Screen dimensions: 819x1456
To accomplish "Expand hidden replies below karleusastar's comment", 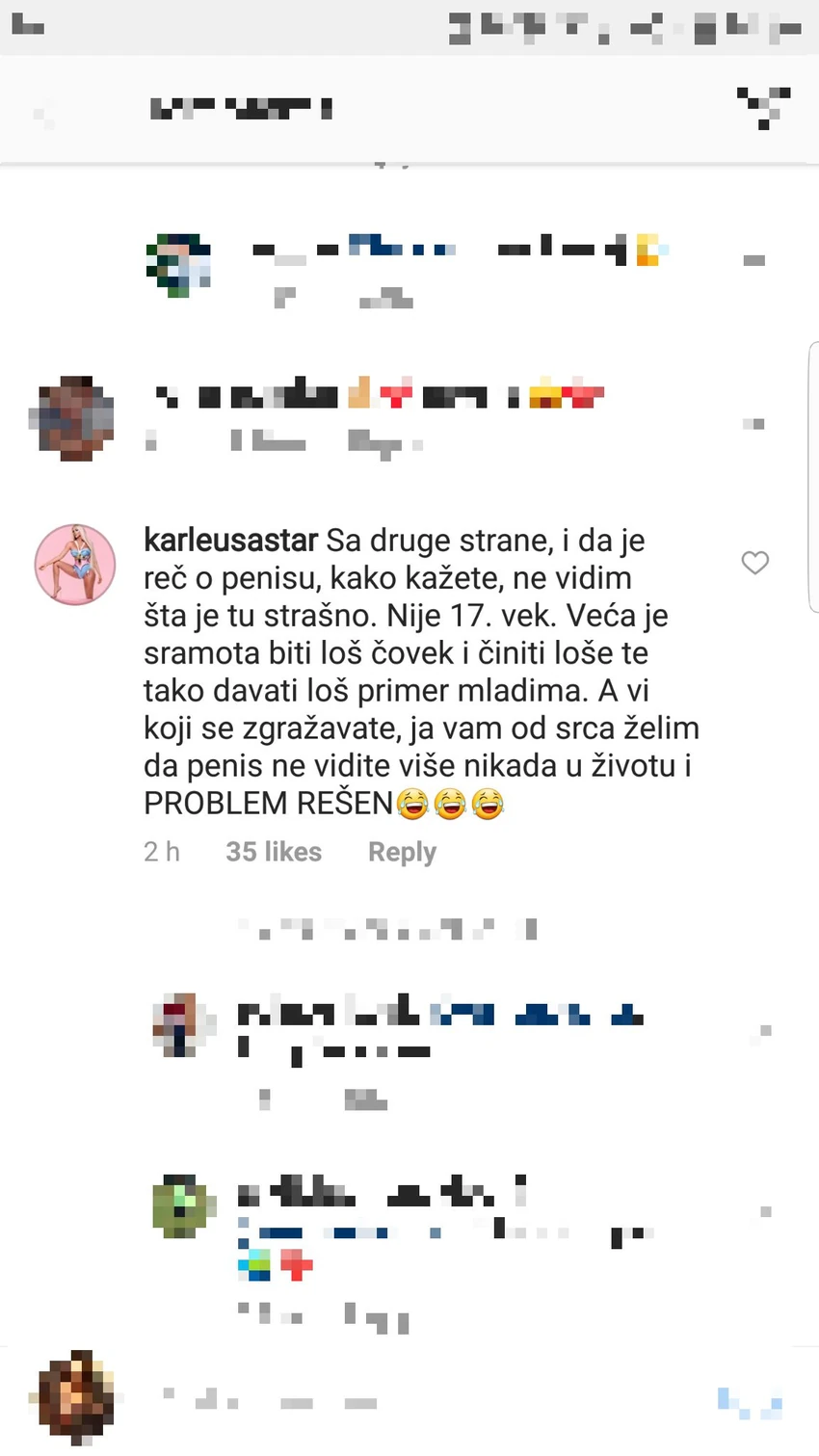I will pyautogui.click(x=385, y=930).
